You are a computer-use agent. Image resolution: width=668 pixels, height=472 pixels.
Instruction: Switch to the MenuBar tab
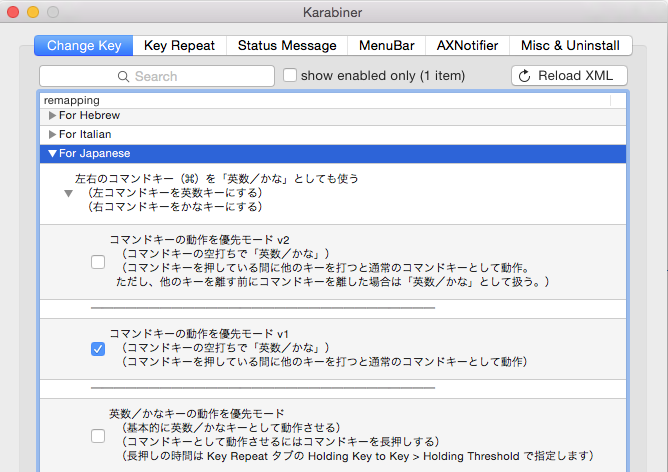coord(386,46)
